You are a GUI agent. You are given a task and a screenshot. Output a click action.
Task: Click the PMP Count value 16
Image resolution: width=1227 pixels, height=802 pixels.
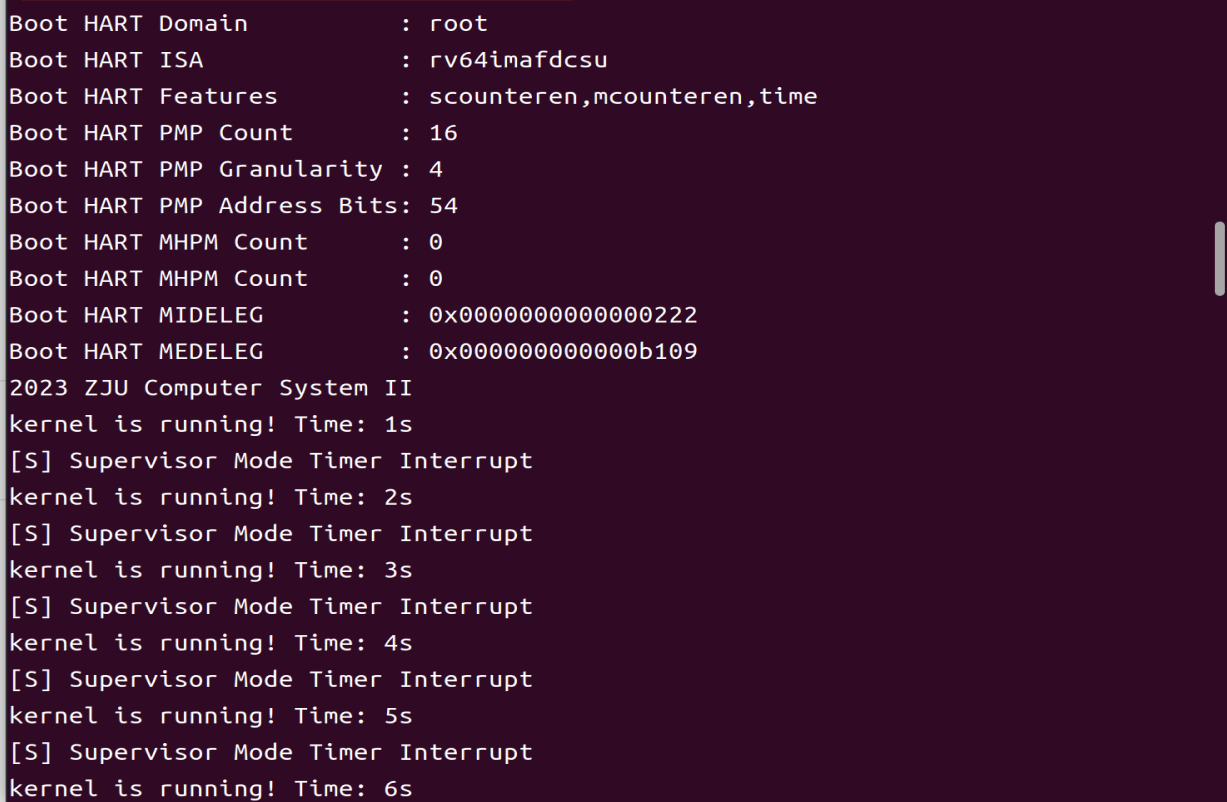pos(443,132)
